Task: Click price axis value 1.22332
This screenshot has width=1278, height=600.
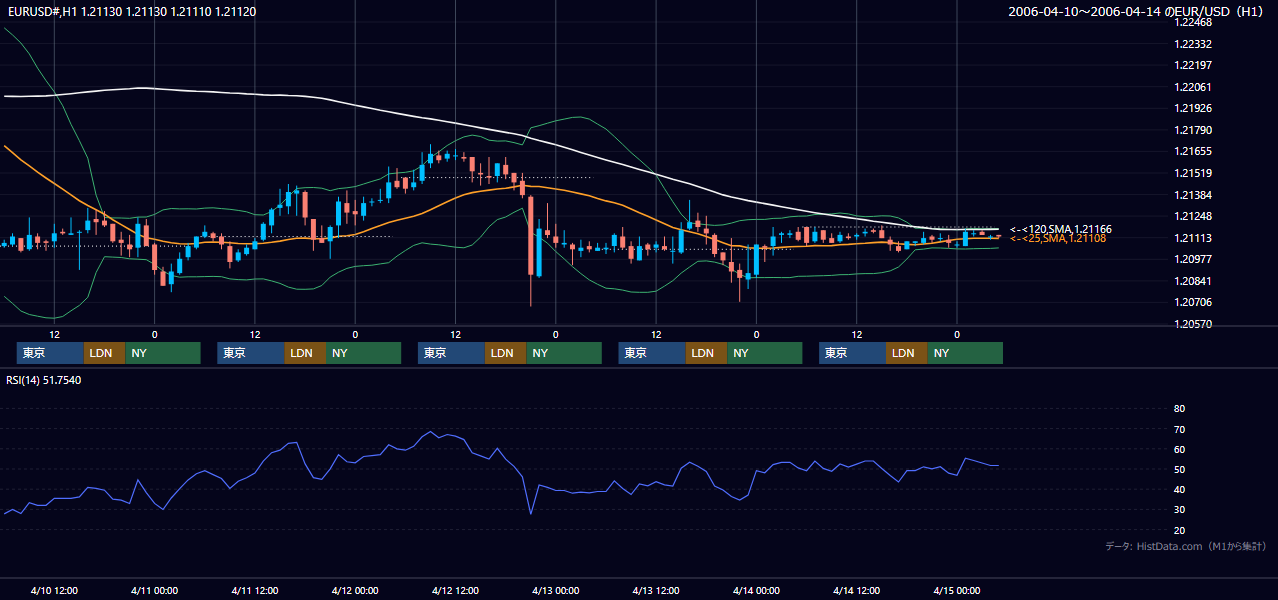Action: [x=1191, y=44]
